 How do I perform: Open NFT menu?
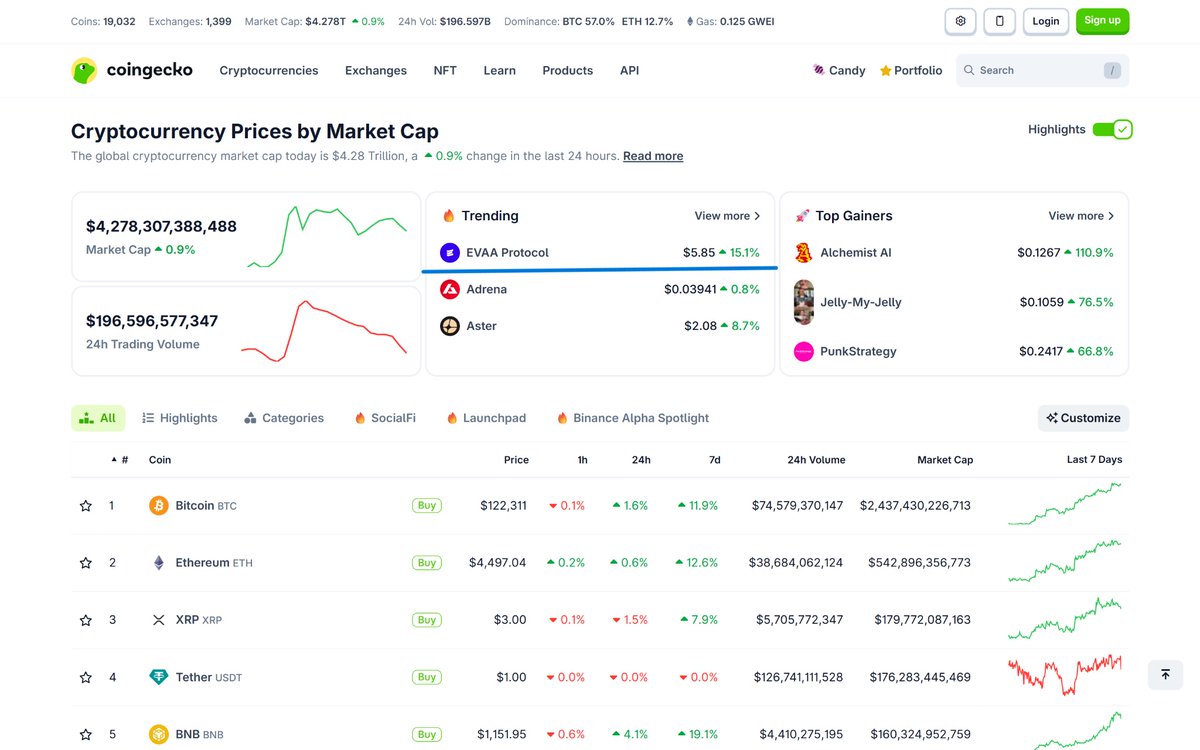coord(445,70)
